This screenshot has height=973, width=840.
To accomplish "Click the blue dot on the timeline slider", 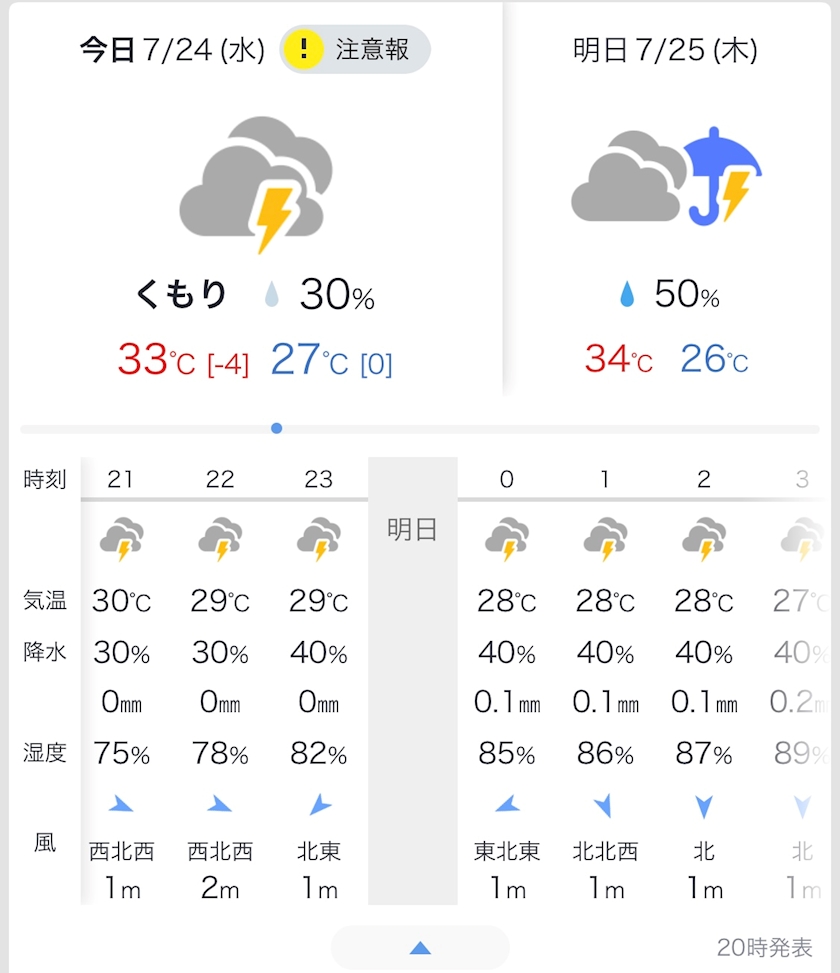I will [x=277, y=428].
